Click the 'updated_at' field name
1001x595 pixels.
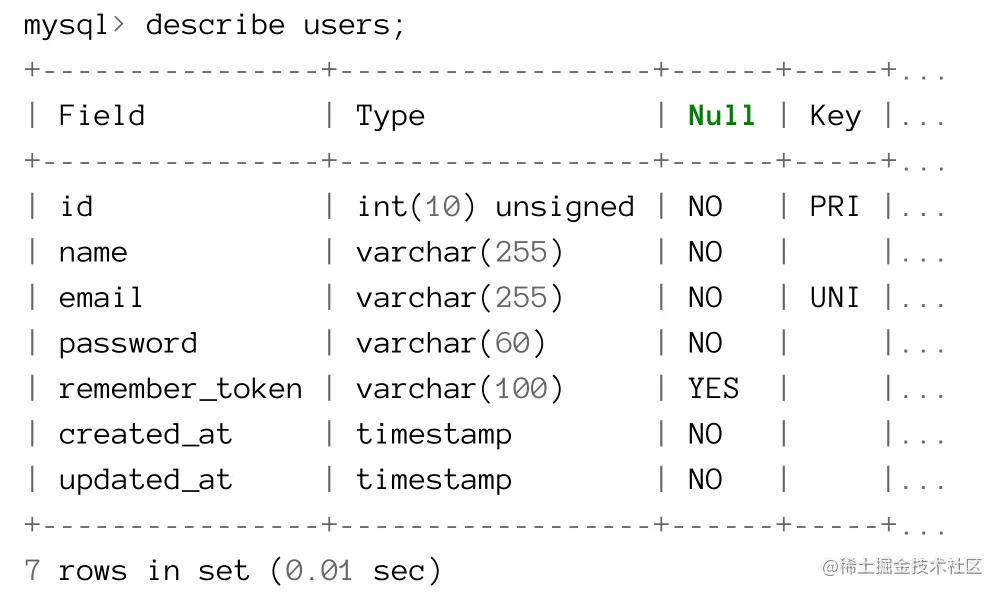[145, 480]
